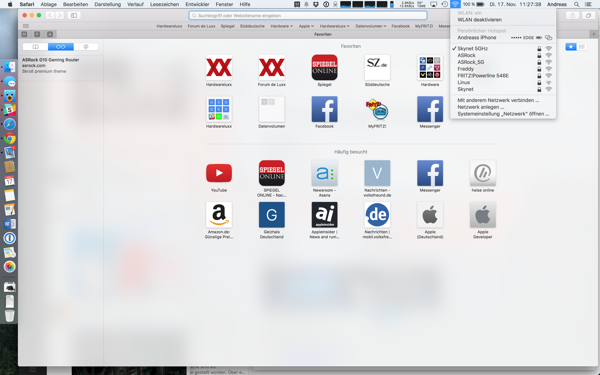Open the mobil.volksfreund .de tile
600x375 pixels.
(377, 215)
